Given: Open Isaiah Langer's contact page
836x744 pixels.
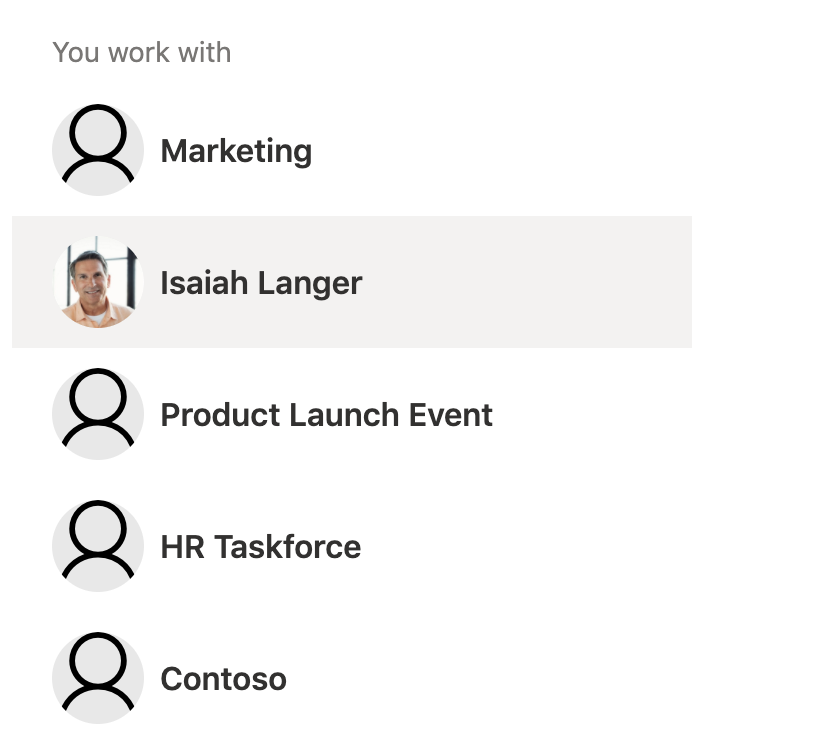Looking at the screenshot, I should [x=261, y=282].
